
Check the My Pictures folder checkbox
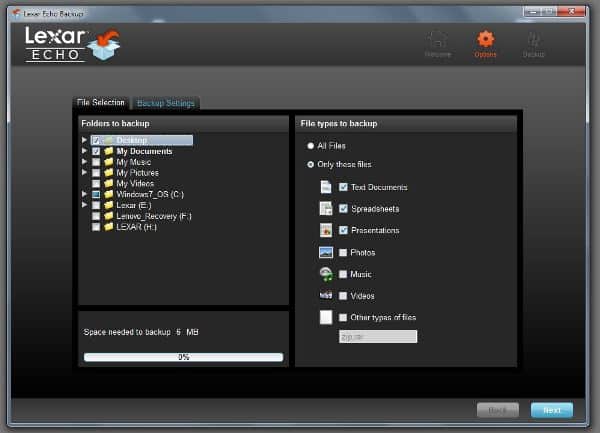coord(96,173)
